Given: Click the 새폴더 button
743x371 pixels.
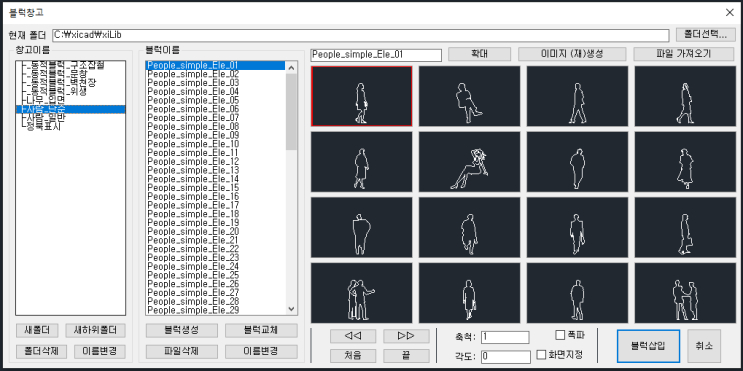Looking at the screenshot, I should [x=36, y=330].
